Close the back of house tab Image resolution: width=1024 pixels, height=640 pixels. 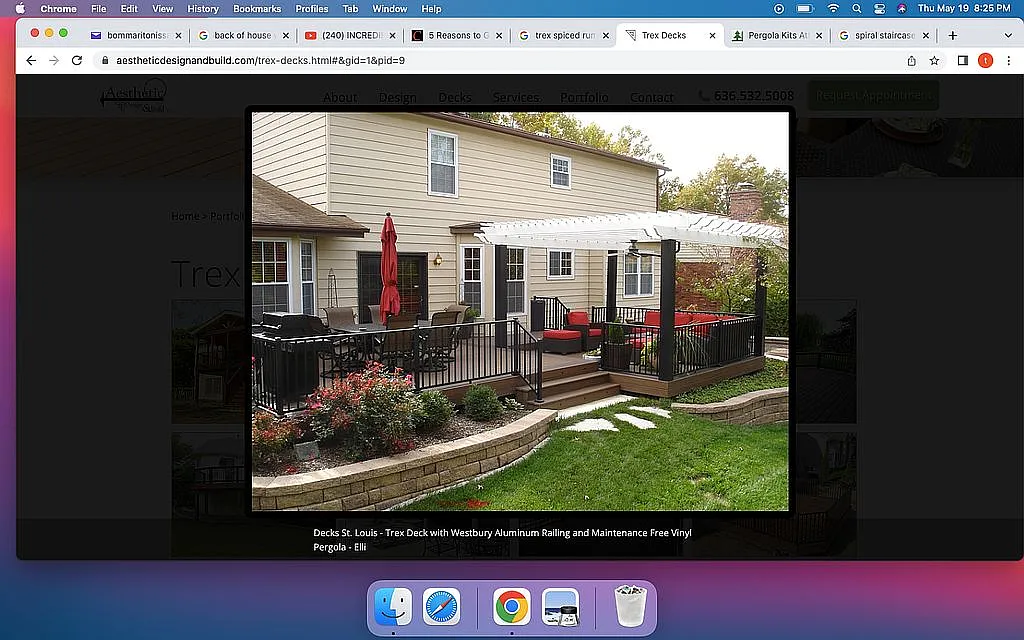click(285, 35)
